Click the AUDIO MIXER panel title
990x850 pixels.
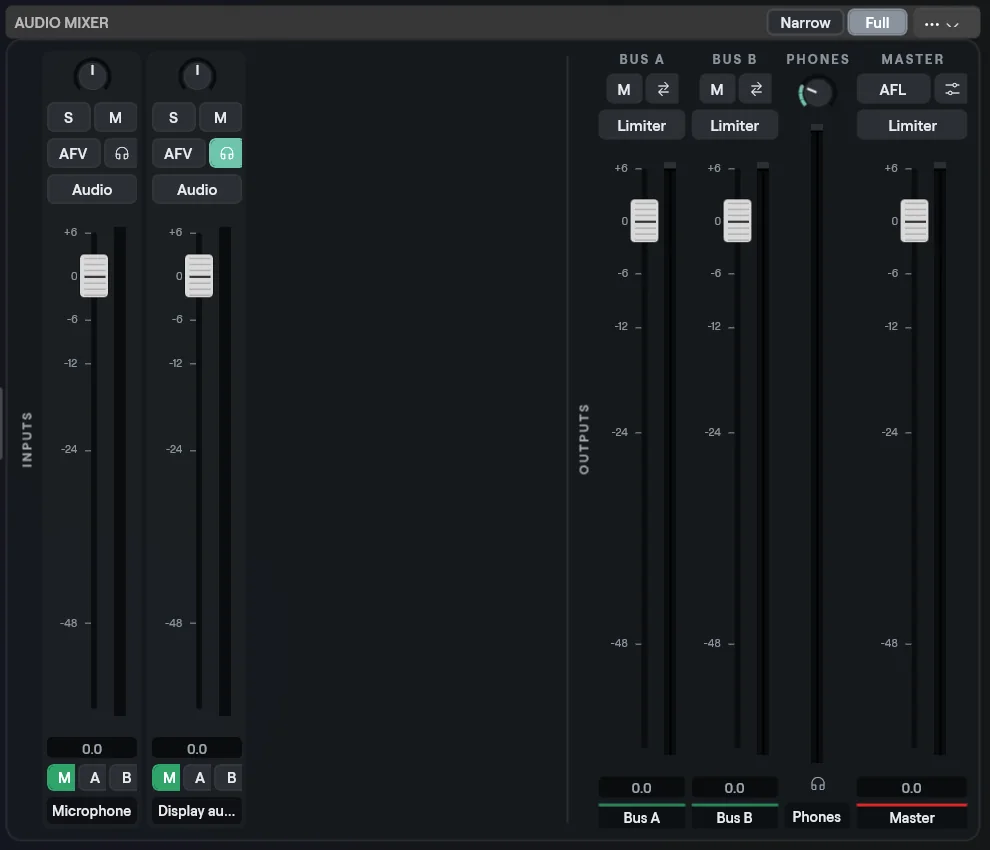[x=61, y=23]
